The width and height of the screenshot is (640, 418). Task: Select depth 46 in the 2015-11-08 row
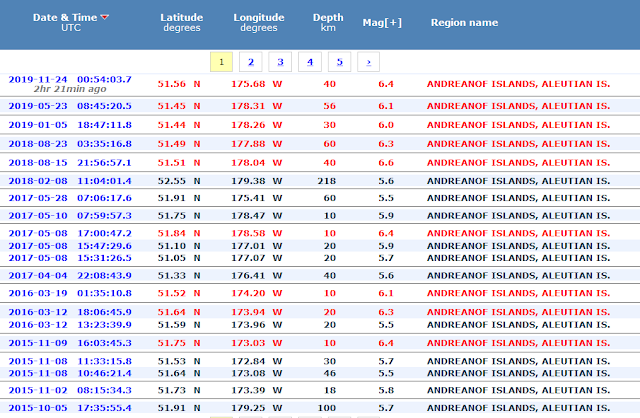click(x=330, y=373)
